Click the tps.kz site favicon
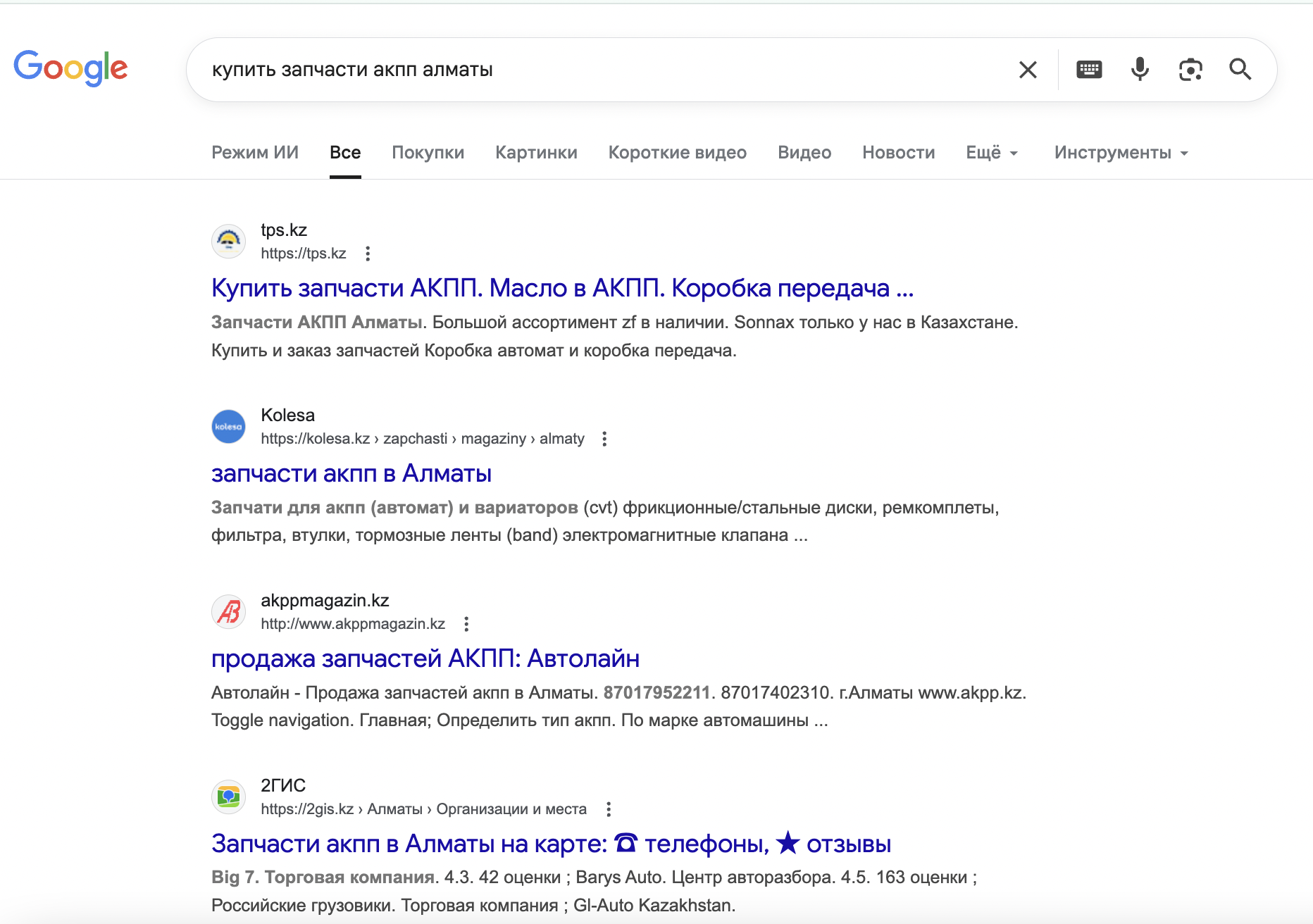 (x=229, y=242)
